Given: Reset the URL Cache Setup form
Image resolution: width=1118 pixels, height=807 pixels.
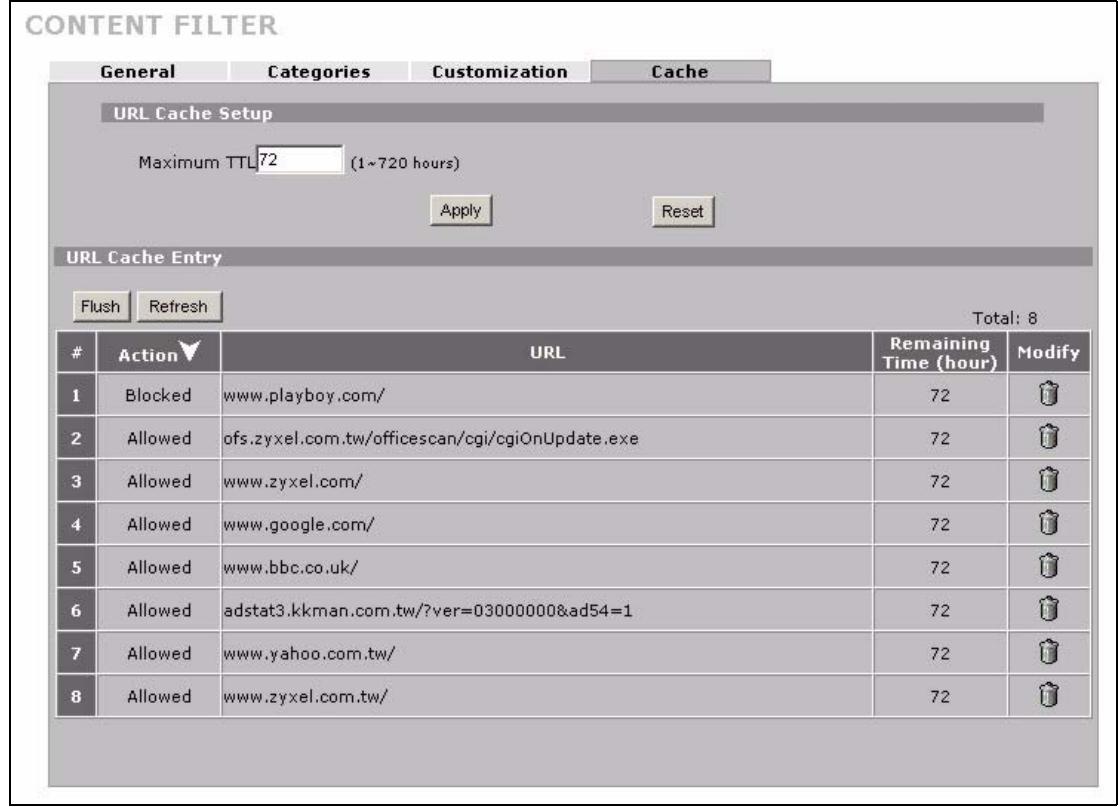Looking at the screenshot, I should (x=682, y=211).
